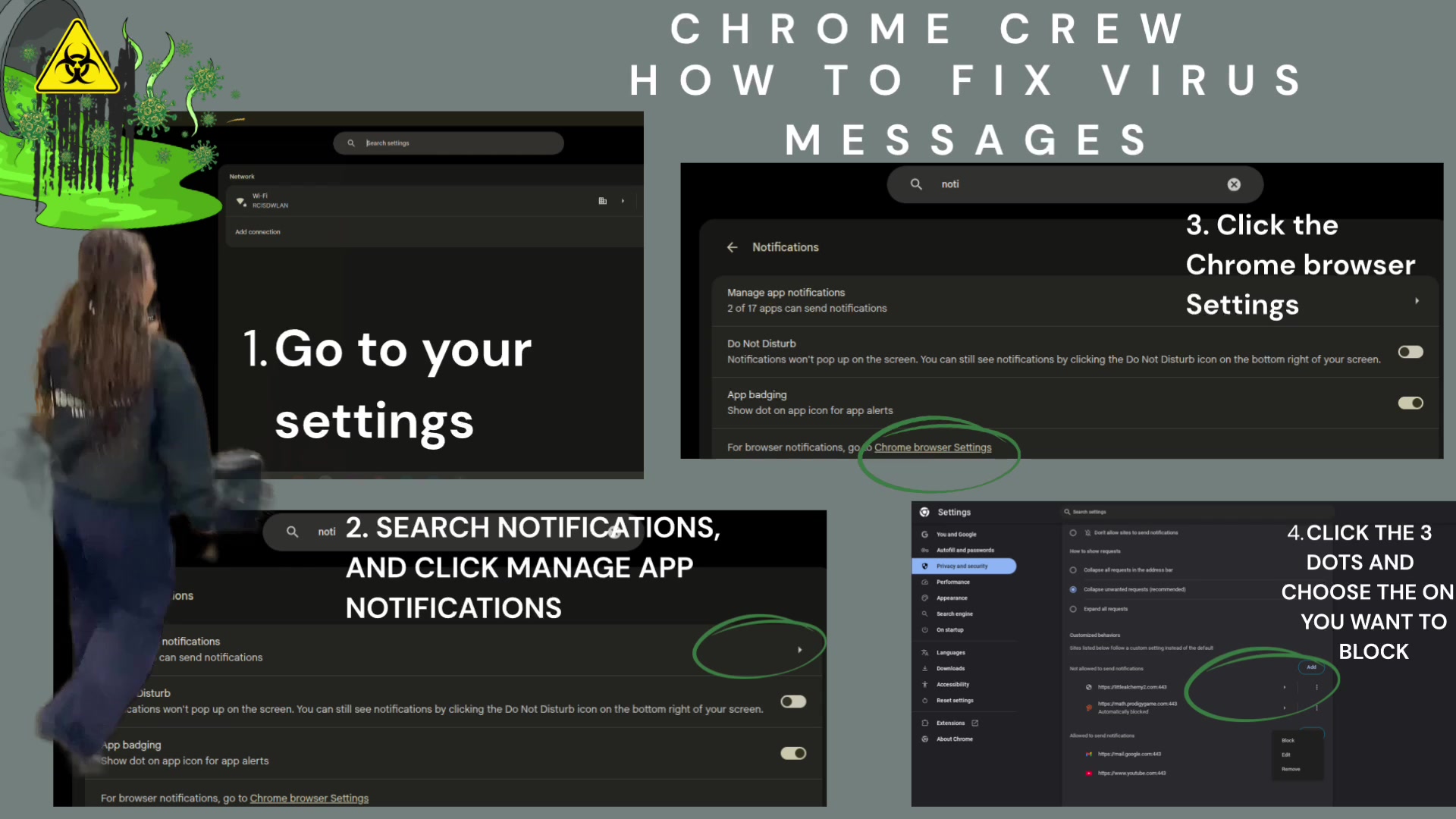Click the palette icon beside Appearance
The width and height of the screenshot is (1456, 819).
(x=924, y=598)
